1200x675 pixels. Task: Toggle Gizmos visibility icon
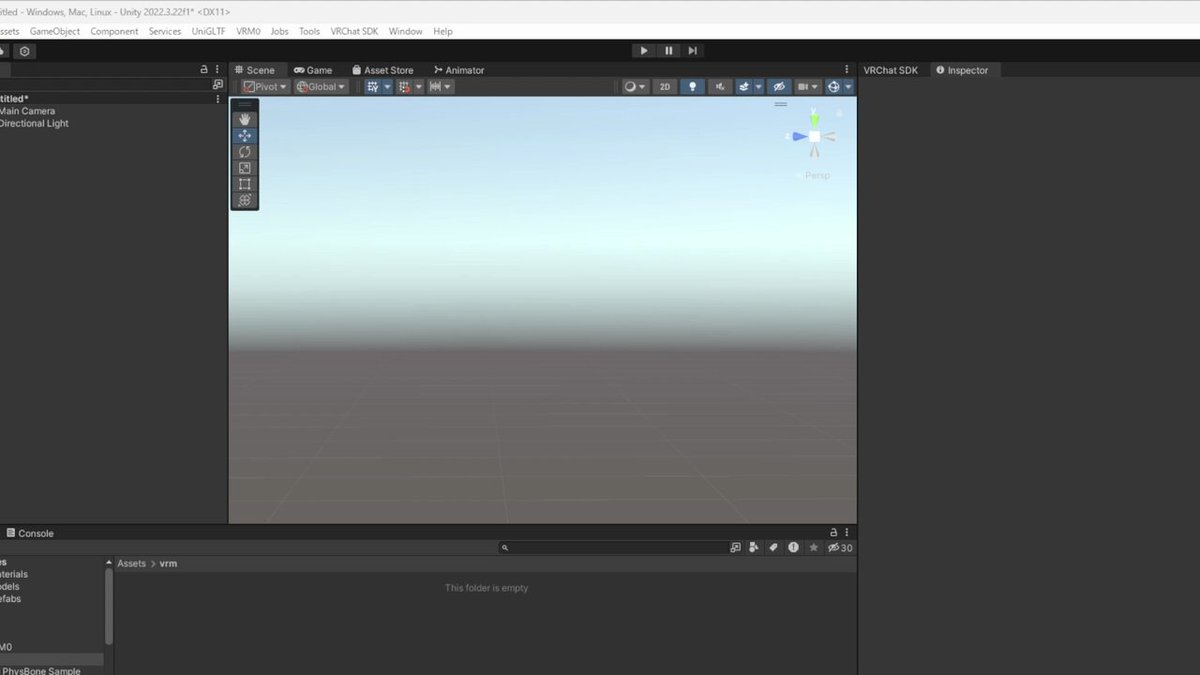pyautogui.click(x=833, y=87)
